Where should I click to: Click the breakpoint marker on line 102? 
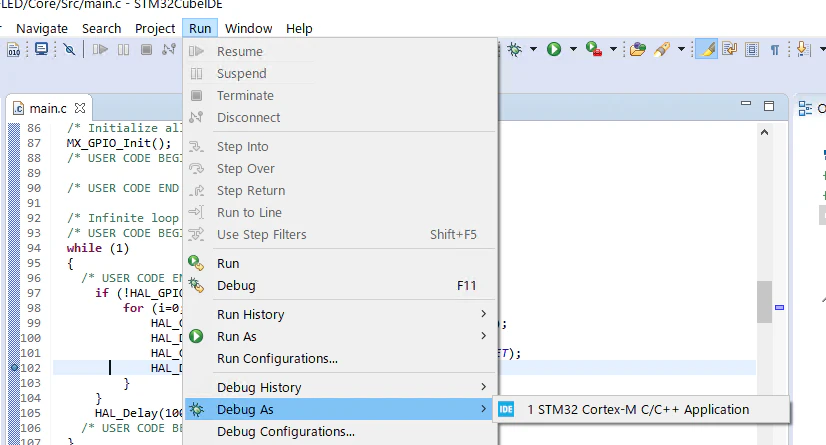14,368
